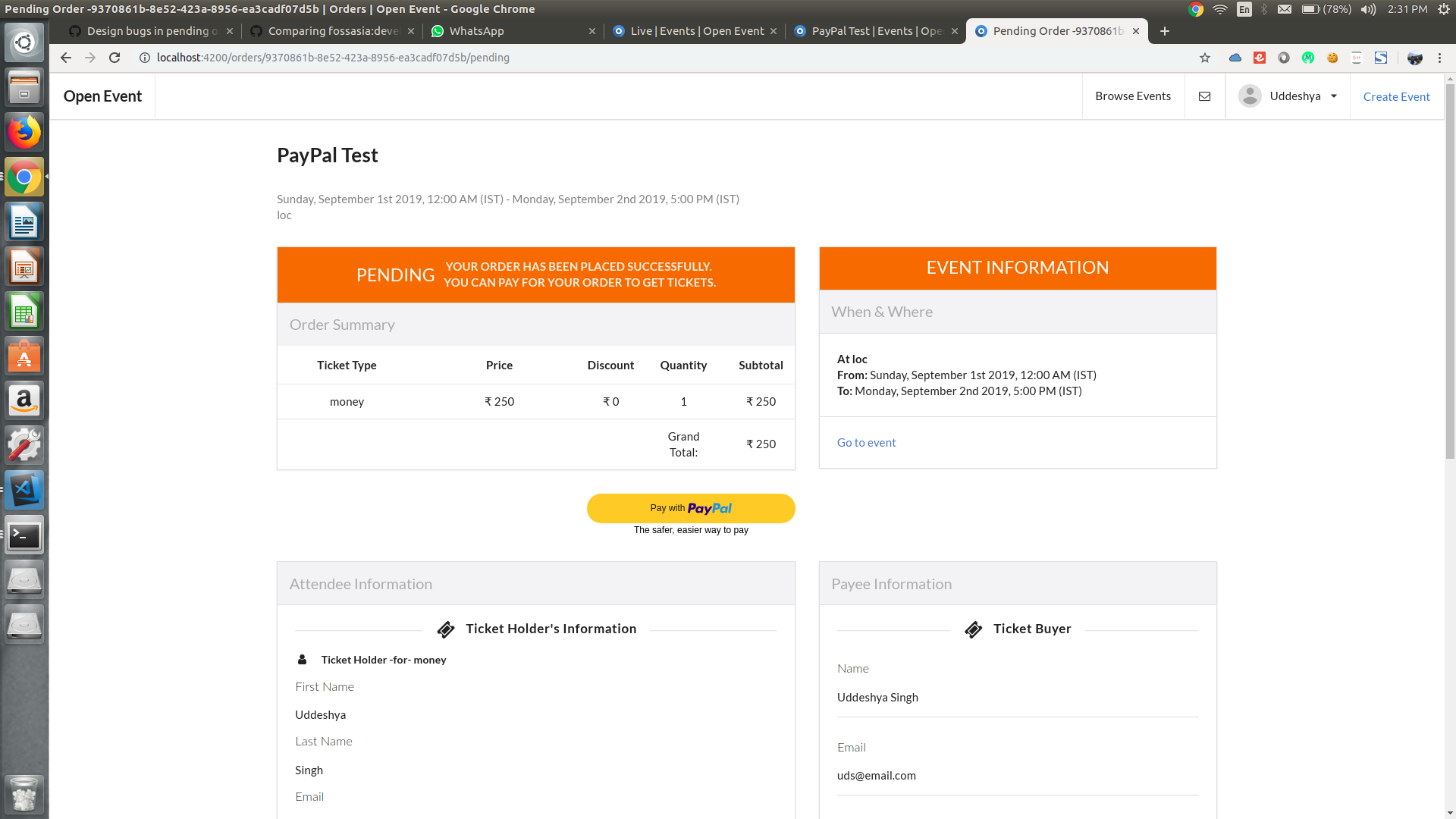The image size is (1456, 819).
Task: Bookmark page with star icon
Action: (x=1205, y=58)
